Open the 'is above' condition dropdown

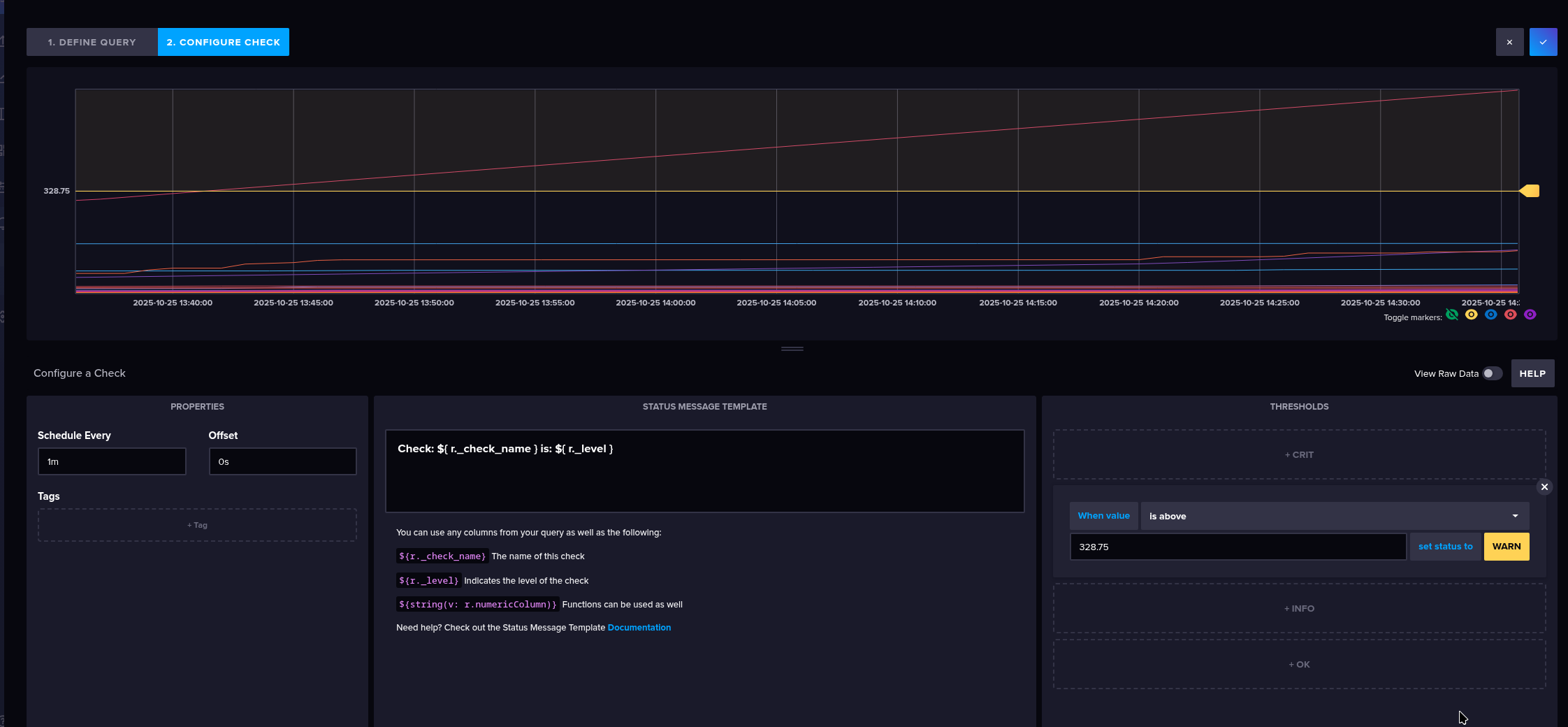(x=1334, y=516)
